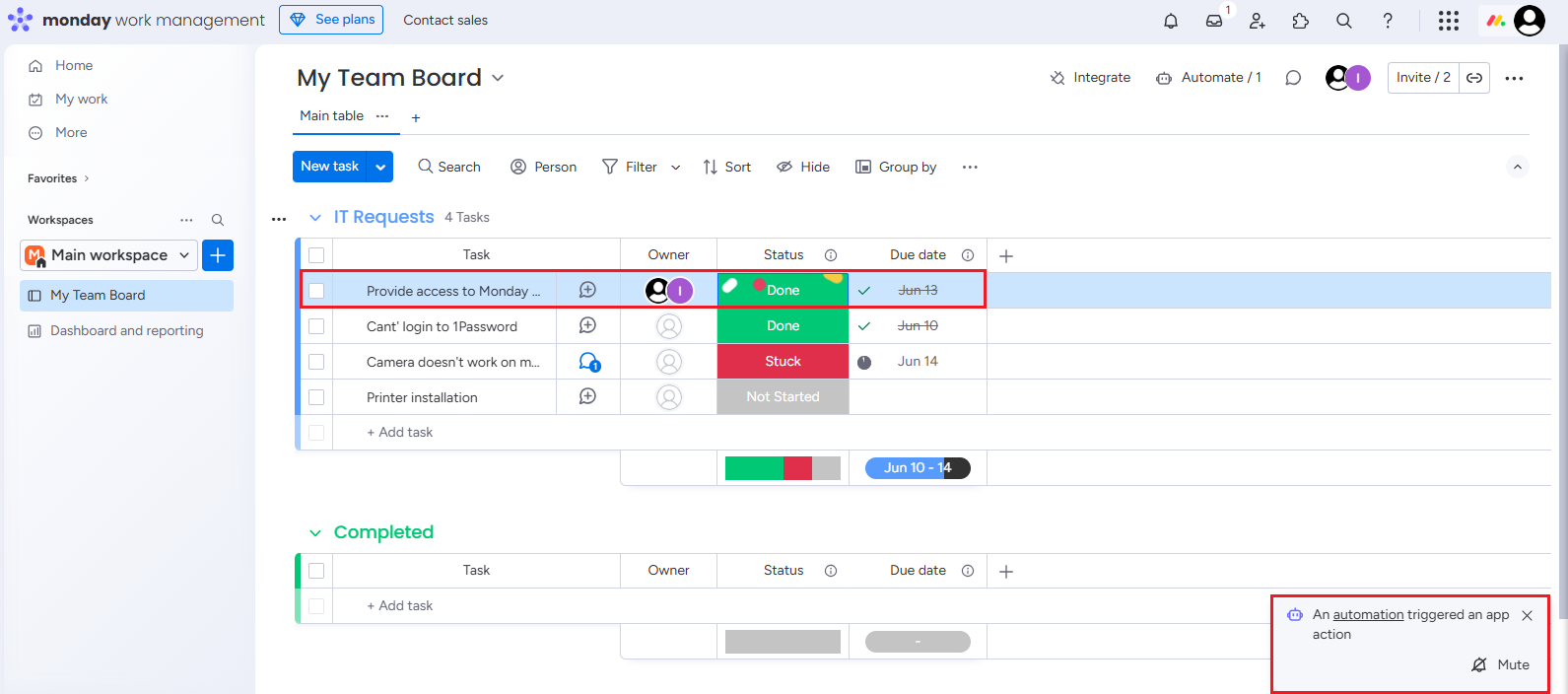Open My work in sidebar

tap(68, 100)
